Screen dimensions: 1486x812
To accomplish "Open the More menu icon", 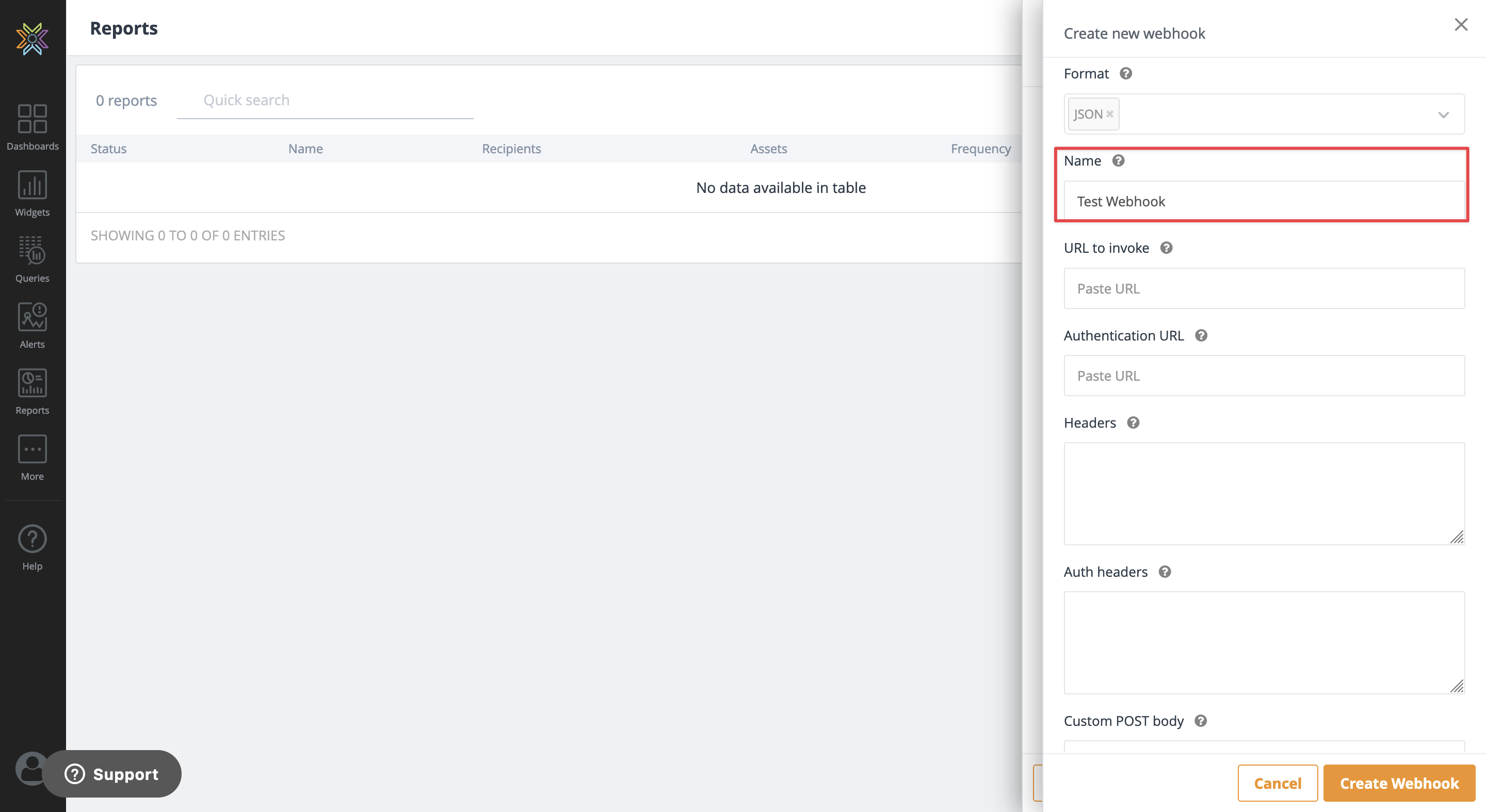I will pyautogui.click(x=33, y=449).
